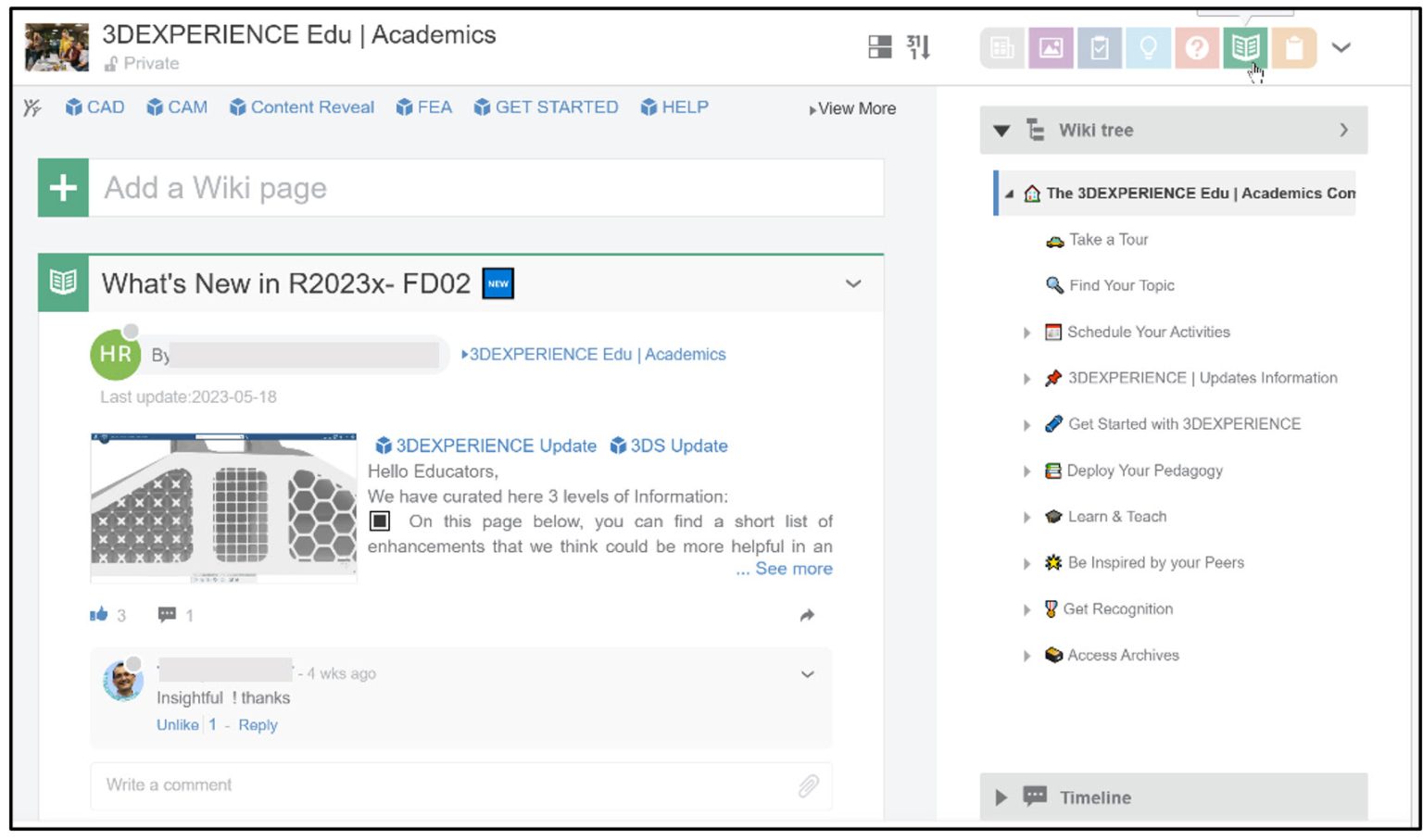The height and width of the screenshot is (840, 1423).
Task: Open the Media gallery app icon
Action: pos(1051,48)
